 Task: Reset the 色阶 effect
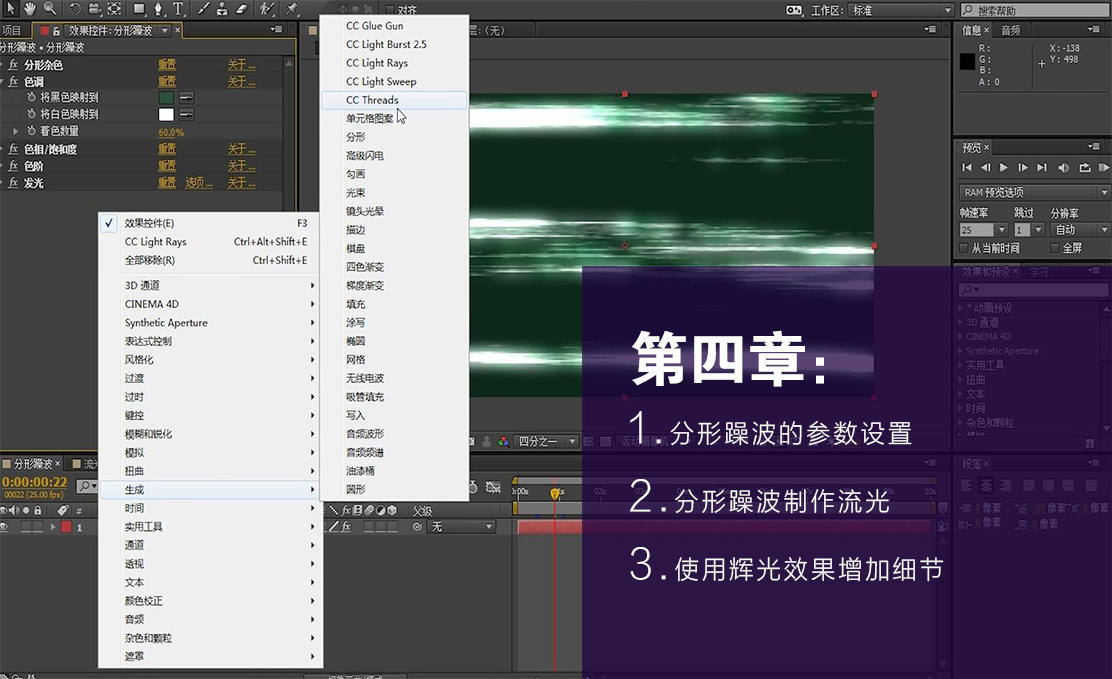coord(167,166)
